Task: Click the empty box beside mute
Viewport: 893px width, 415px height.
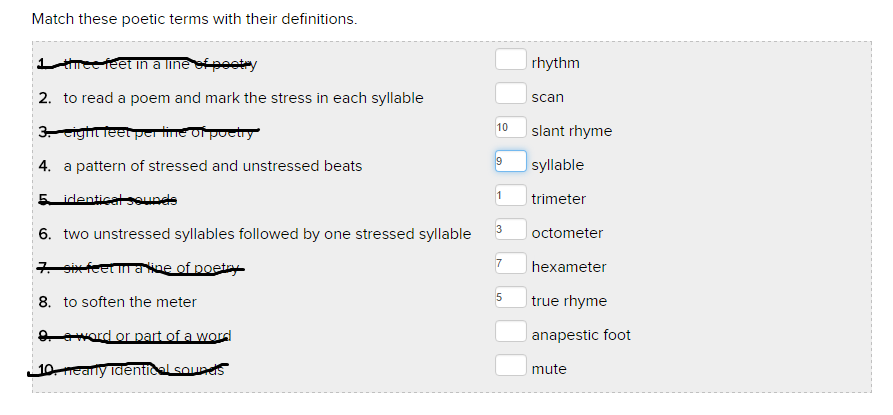Action: [x=510, y=367]
